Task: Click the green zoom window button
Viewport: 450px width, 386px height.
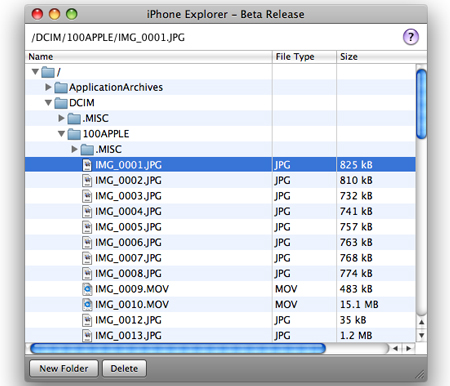Action: (72, 14)
